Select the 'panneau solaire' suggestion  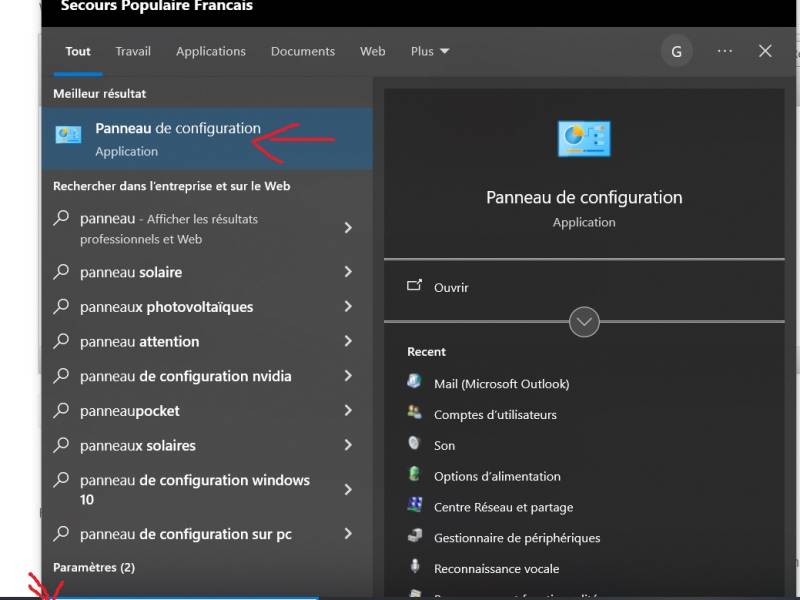207,272
